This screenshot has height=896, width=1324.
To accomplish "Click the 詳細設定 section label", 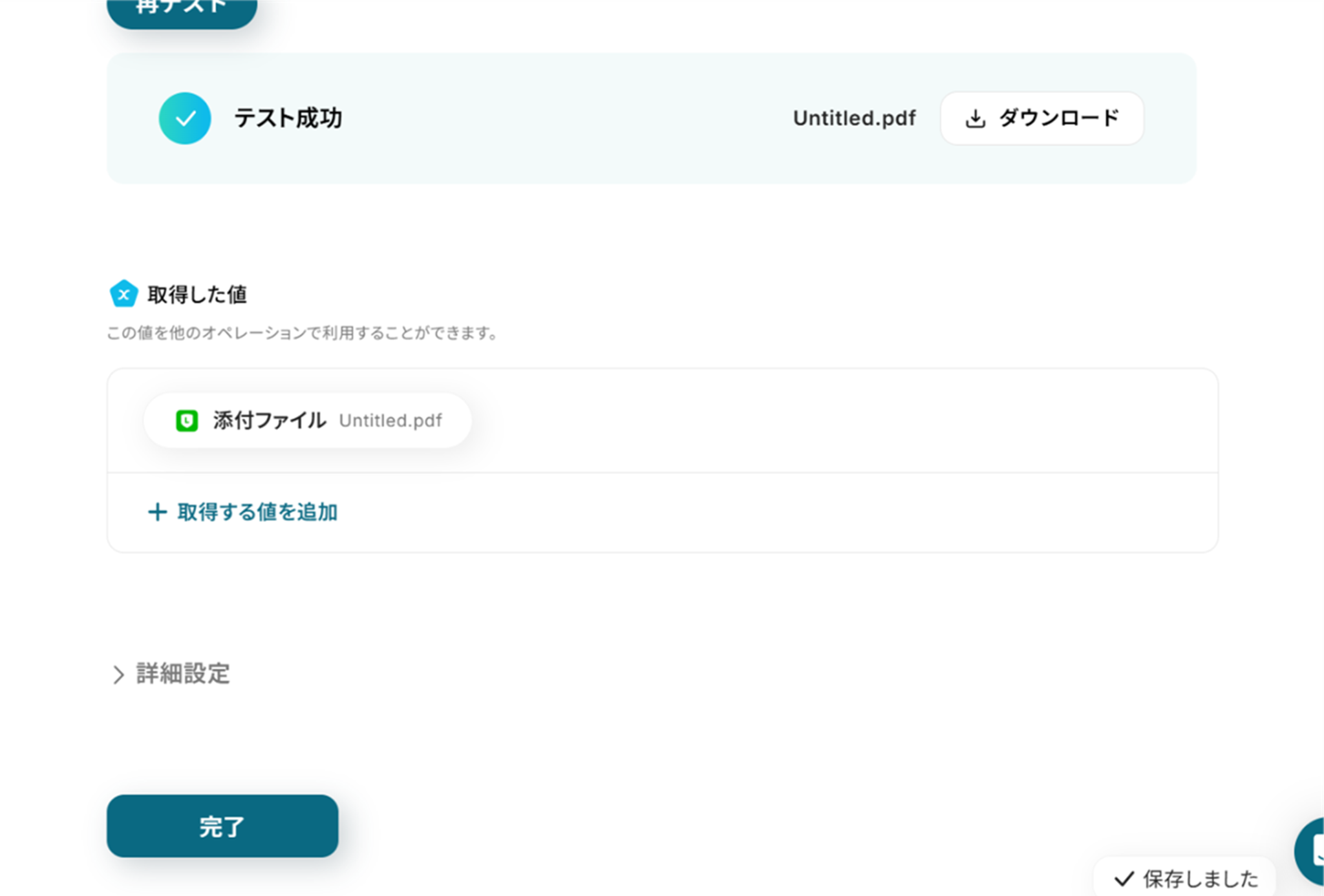I will pyautogui.click(x=183, y=674).
